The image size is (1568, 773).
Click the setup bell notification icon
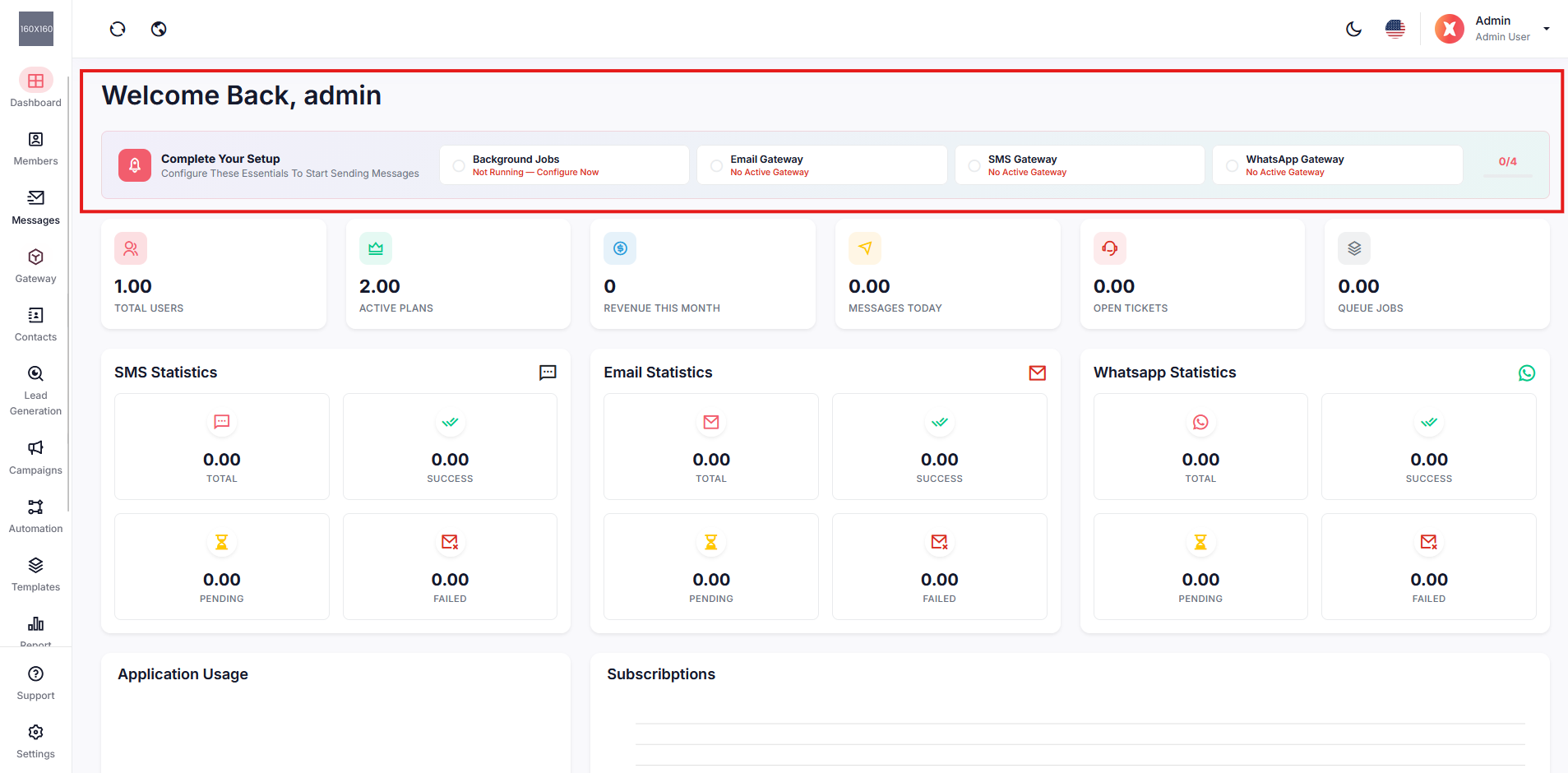[135, 165]
